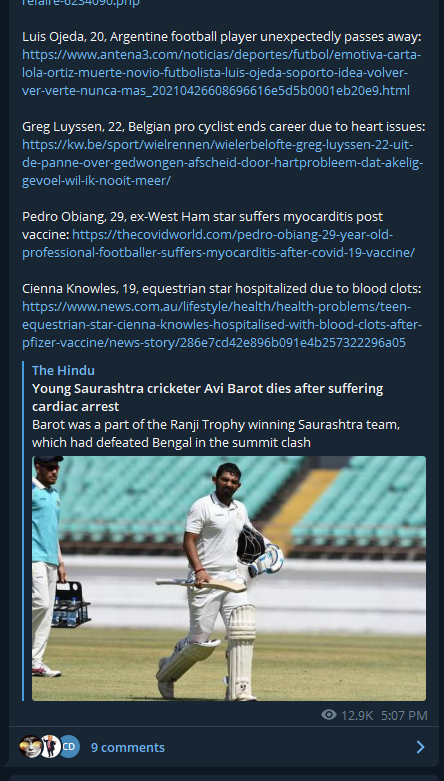
Task: Click the partial link ending in .php
Action: coord(81,3)
